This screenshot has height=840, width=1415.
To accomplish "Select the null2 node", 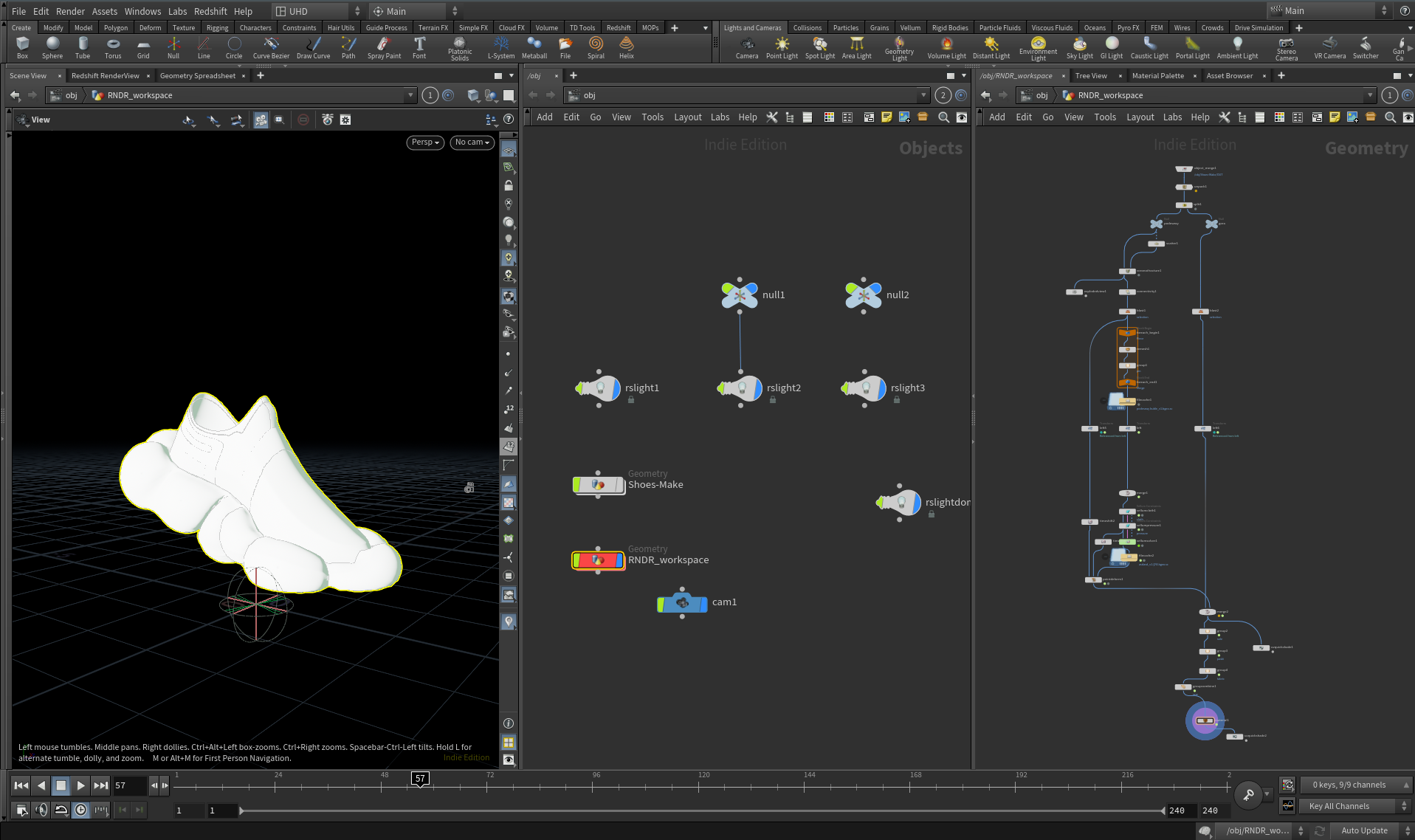I will tap(864, 295).
